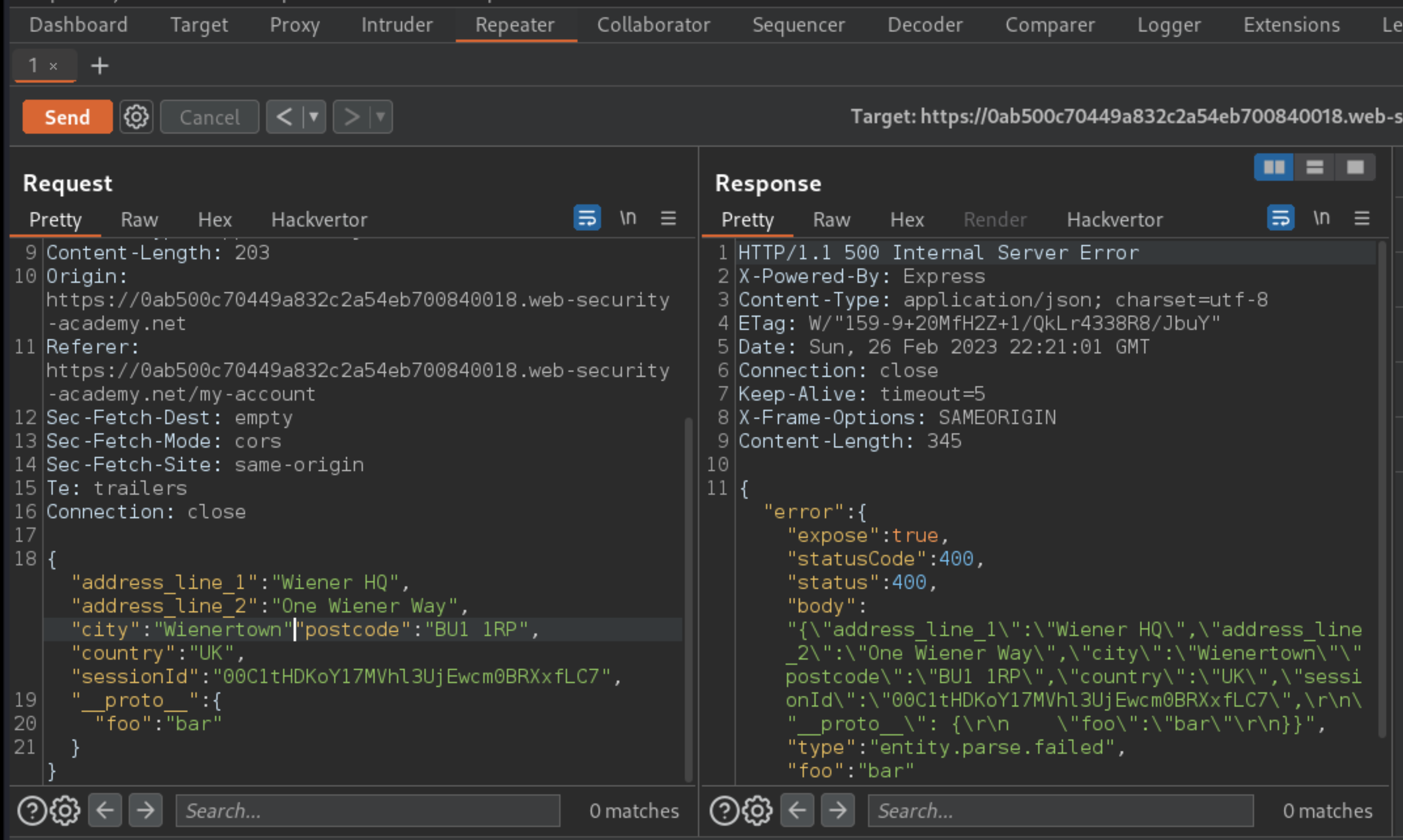
Task: Click the "sessionId" line in request body
Action: pyautogui.click(x=346, y=677)
